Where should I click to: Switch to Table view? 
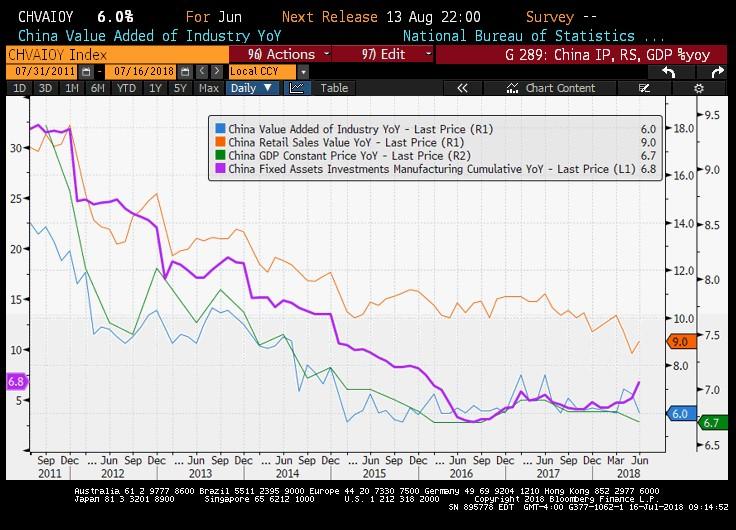pyautogui.click(x=334, y=88)
